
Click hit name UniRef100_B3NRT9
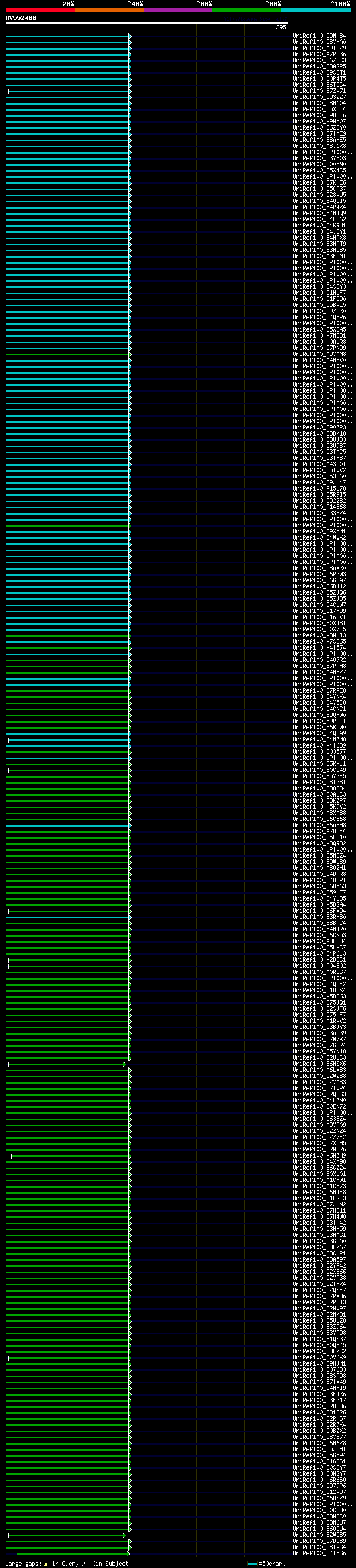(319, 244)
